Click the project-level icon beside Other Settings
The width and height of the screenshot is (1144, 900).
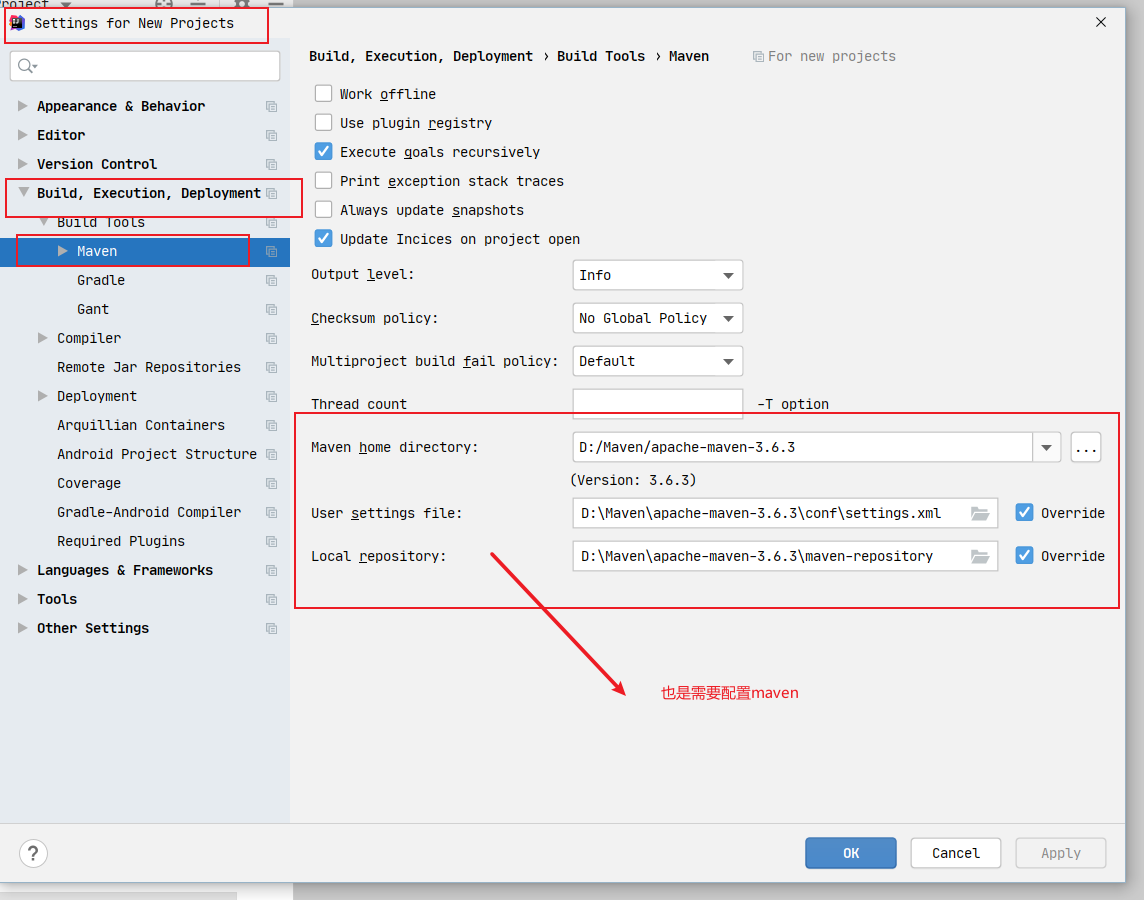click(271, 629)
